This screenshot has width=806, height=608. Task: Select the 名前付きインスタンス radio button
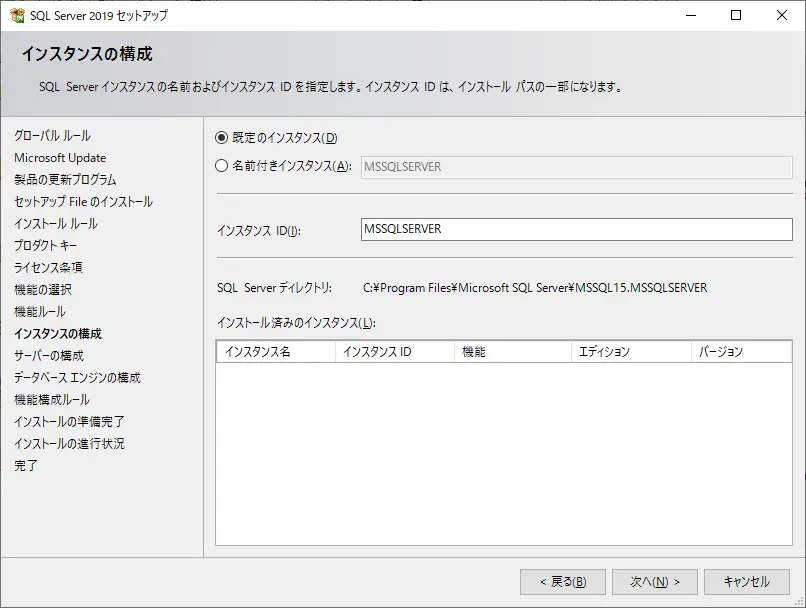[x=221, y=165]
